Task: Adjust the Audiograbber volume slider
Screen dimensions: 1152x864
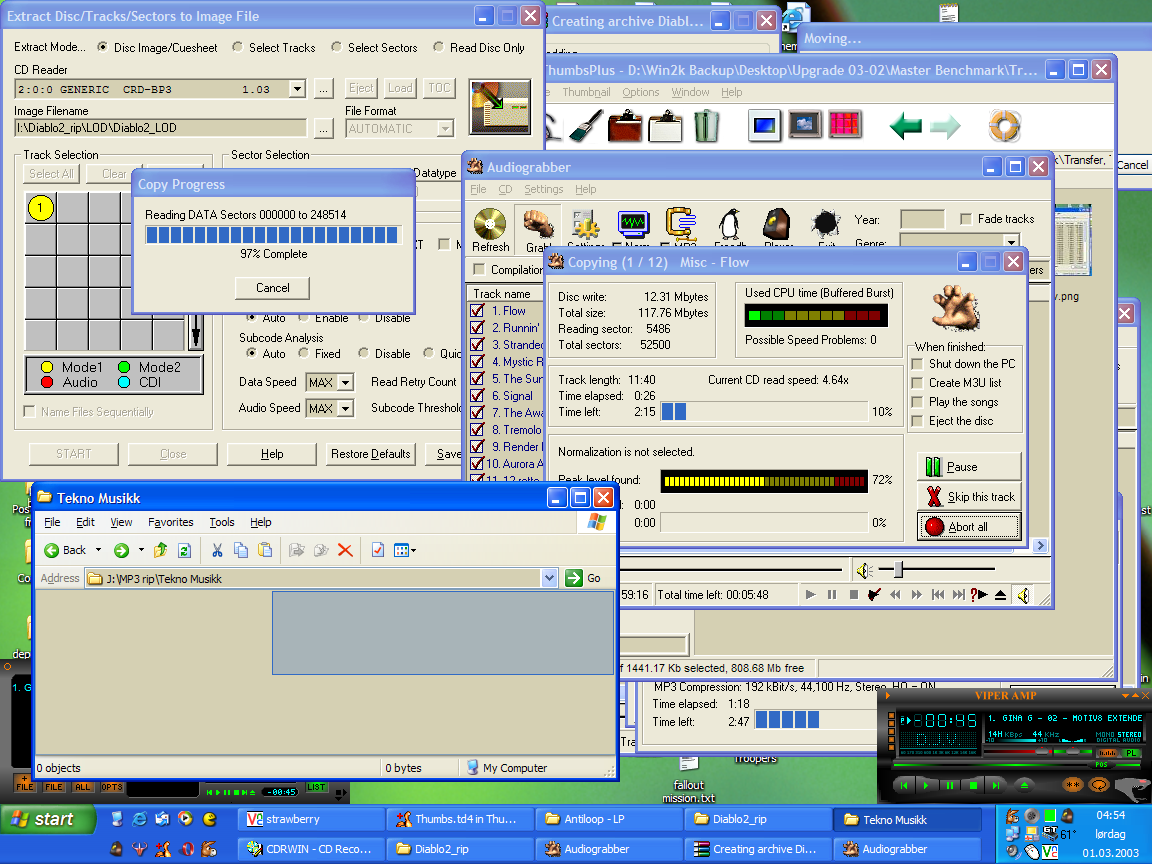Action: pyautogui.click(x=898, y=569)
